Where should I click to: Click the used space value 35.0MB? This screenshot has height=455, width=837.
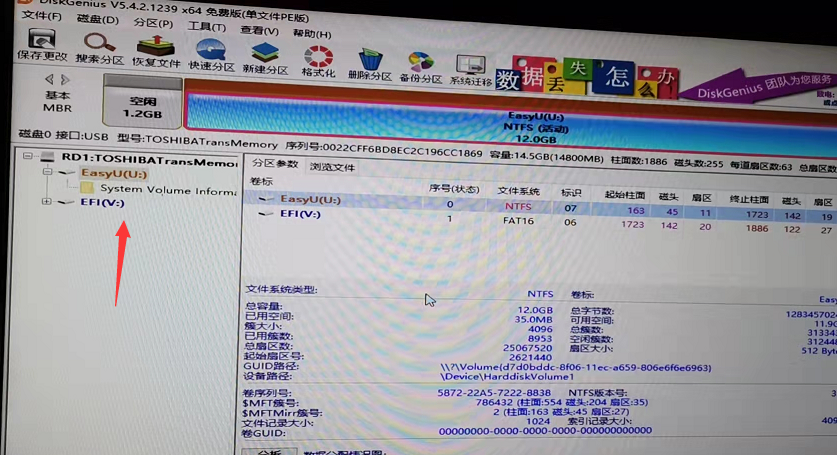533,319
